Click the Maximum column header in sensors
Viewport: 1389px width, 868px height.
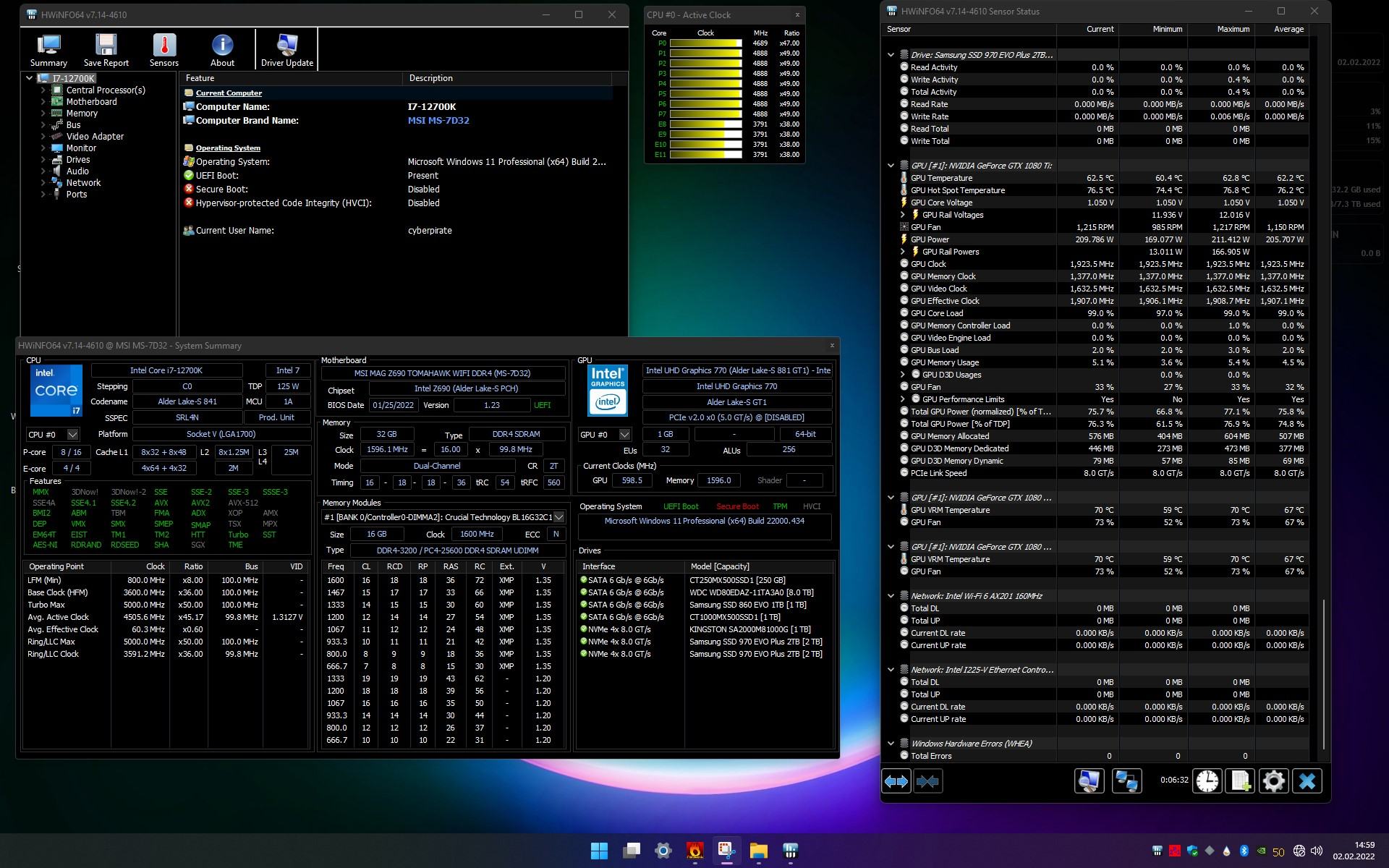click(1220, 30)
